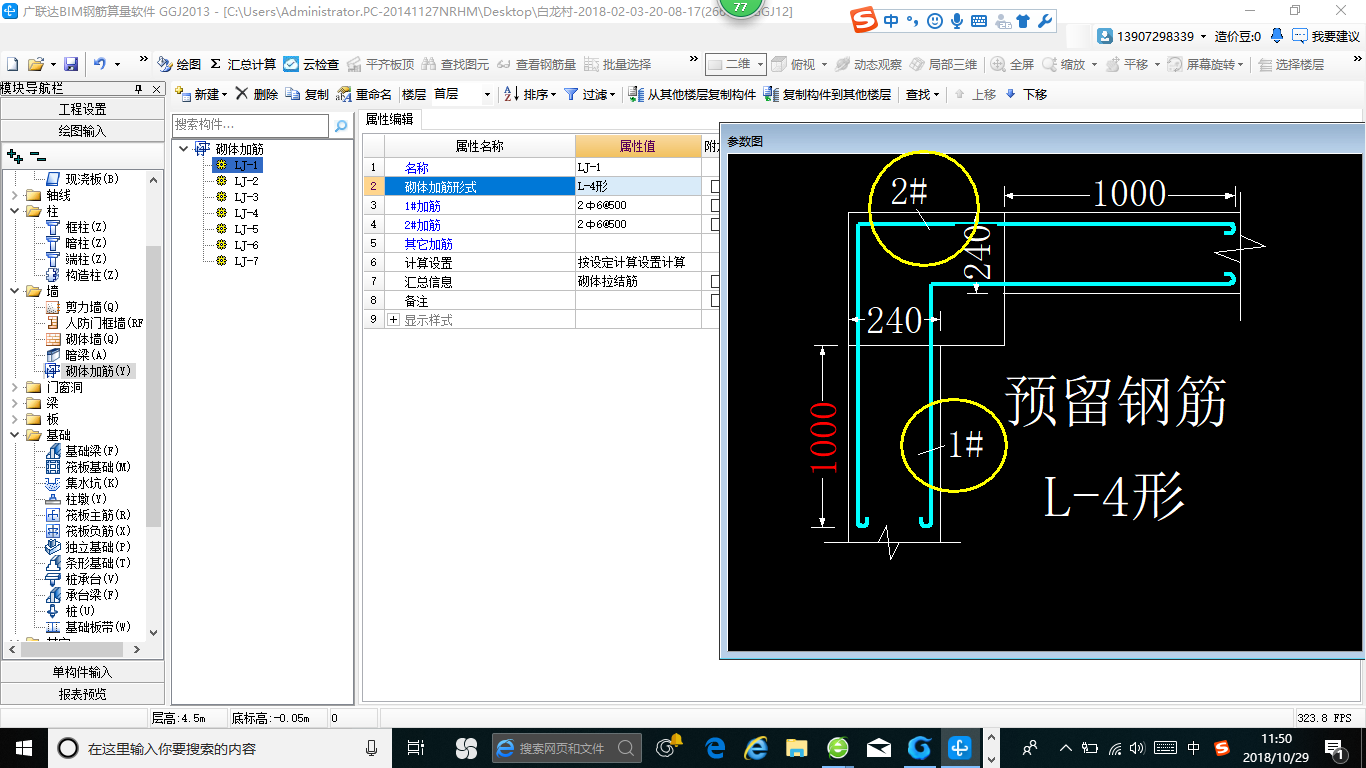Open a project with the folder icon

click(x=35, y=64)
